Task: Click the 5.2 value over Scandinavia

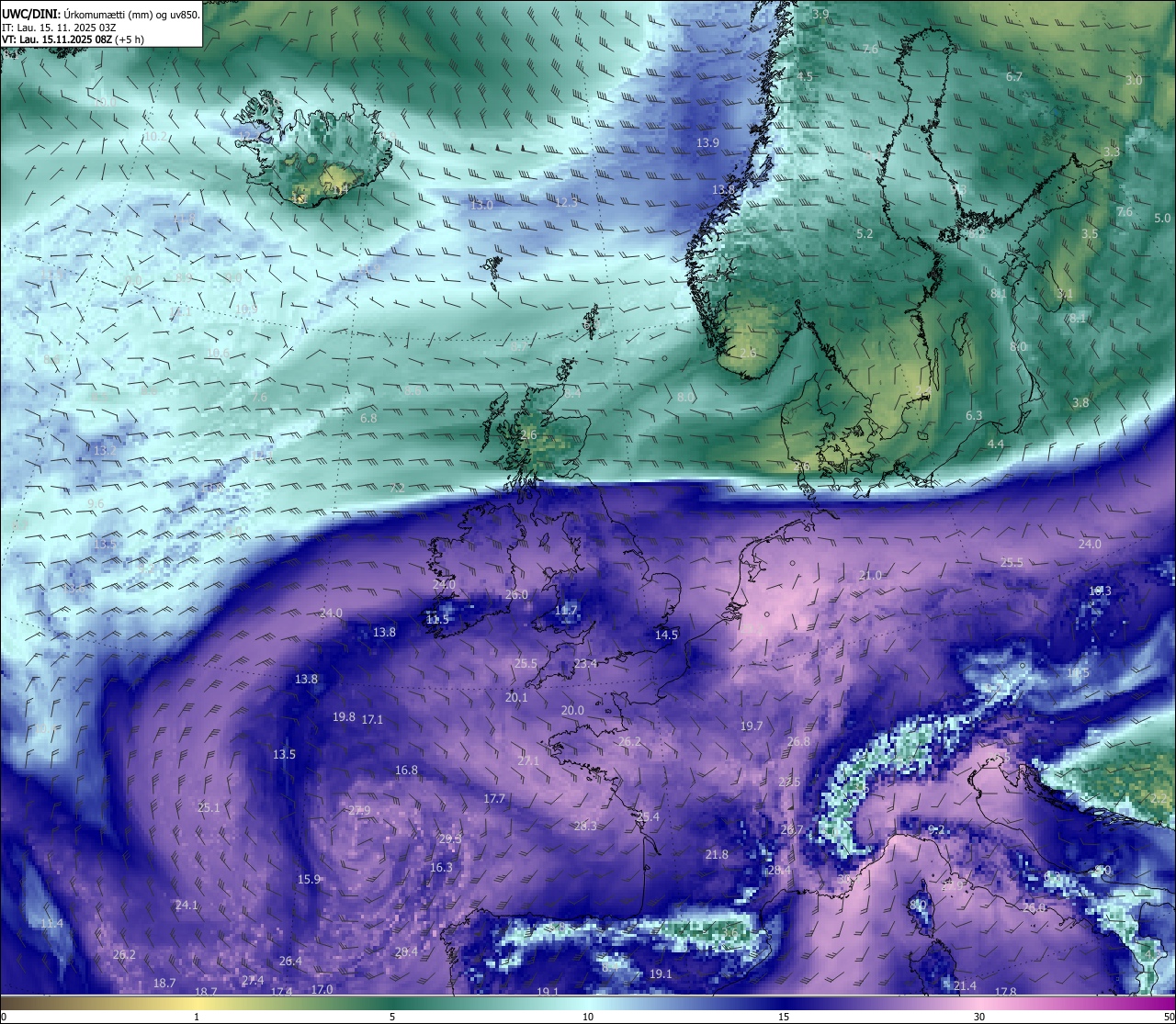Action: pyautogui.click(x=865, y=234)
